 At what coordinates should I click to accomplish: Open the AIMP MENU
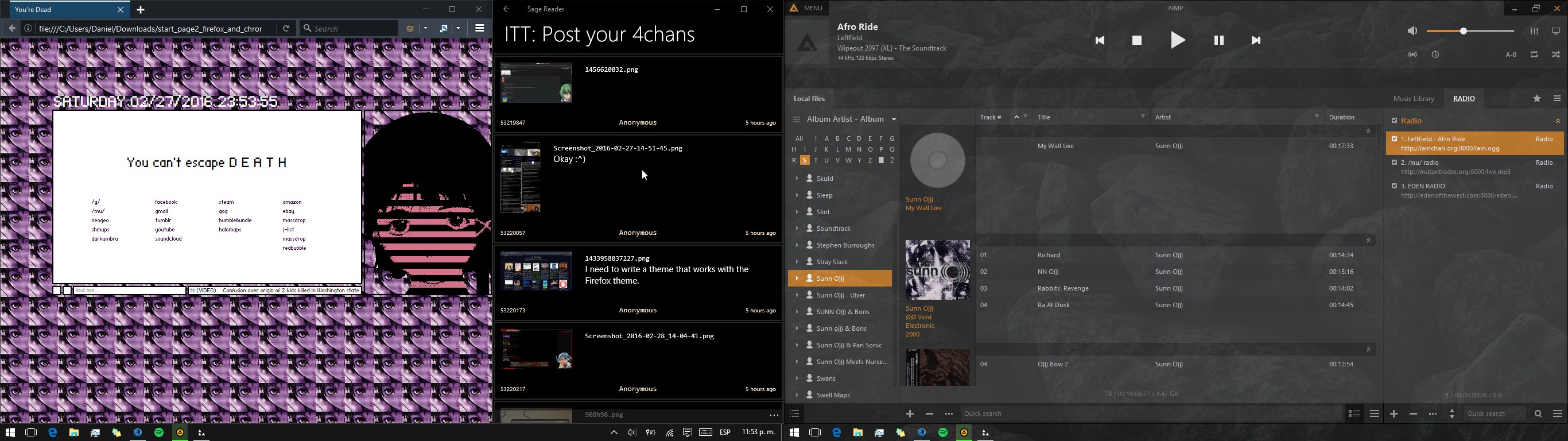click(806, 9)
